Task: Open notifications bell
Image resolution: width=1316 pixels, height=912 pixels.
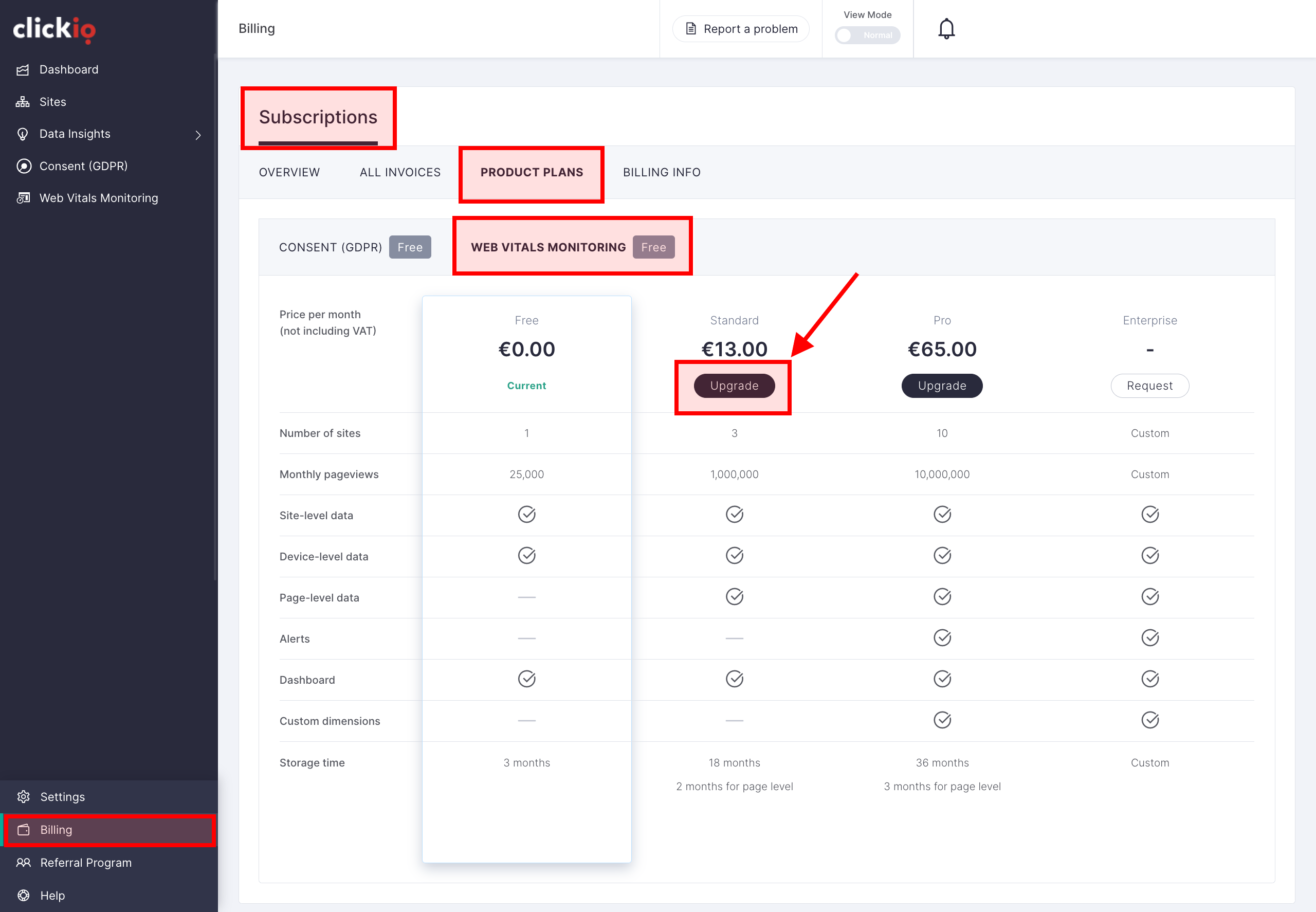Action: pyautogui.click(x=946, y=29)
